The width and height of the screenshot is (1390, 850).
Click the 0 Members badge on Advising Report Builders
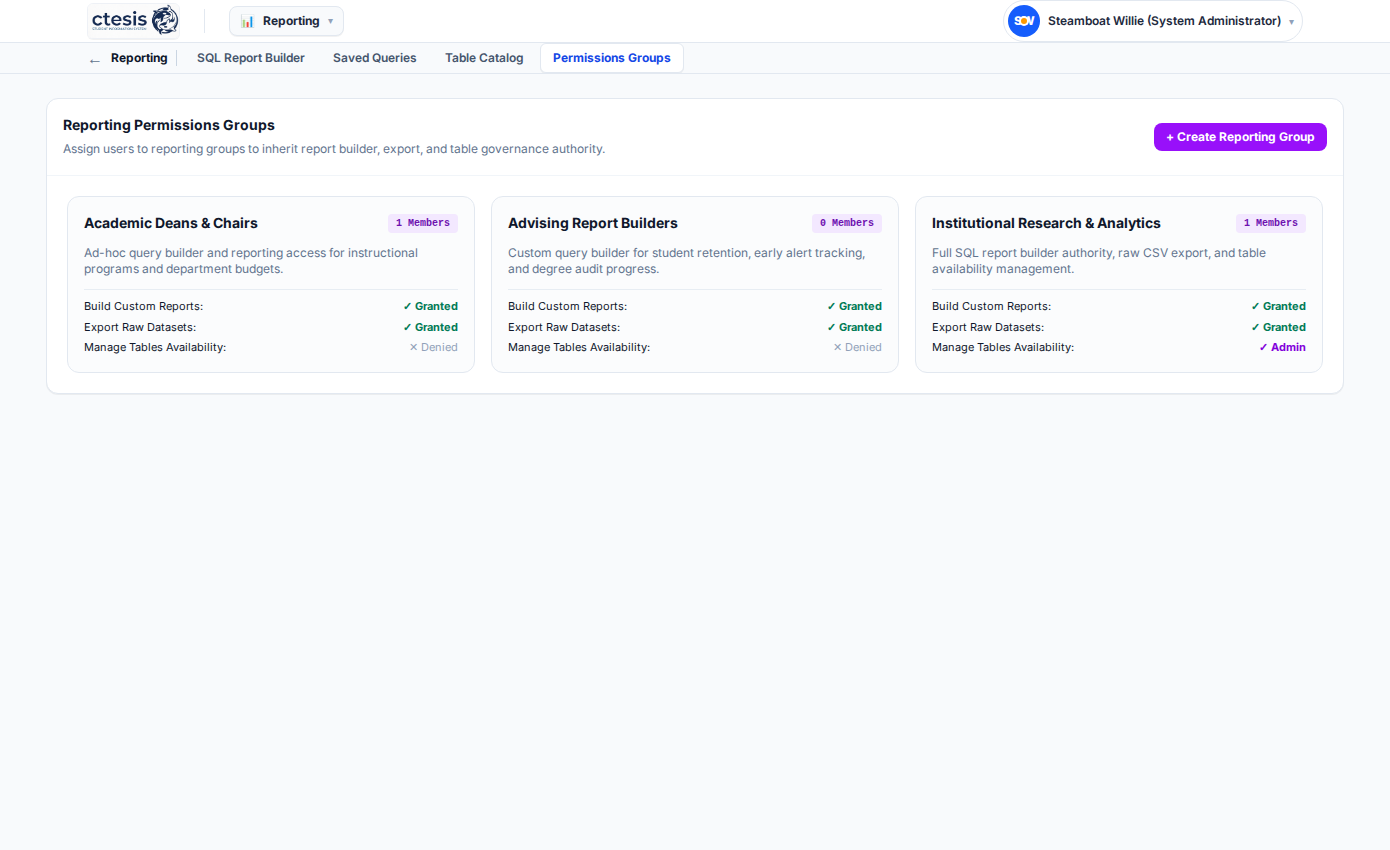[847, 223]
